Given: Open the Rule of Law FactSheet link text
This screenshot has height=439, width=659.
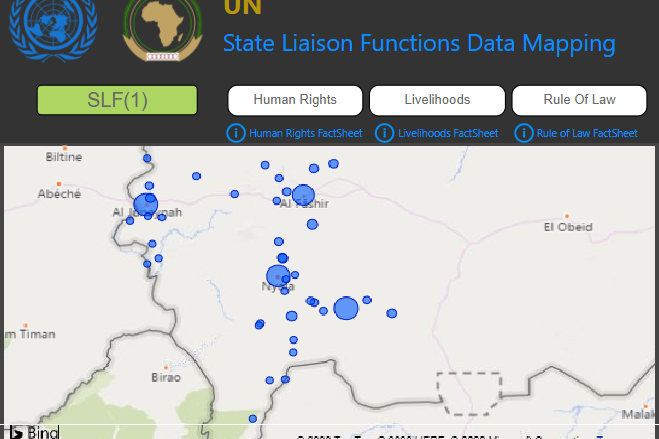Looking at the screenshot, I should [586, 133].
